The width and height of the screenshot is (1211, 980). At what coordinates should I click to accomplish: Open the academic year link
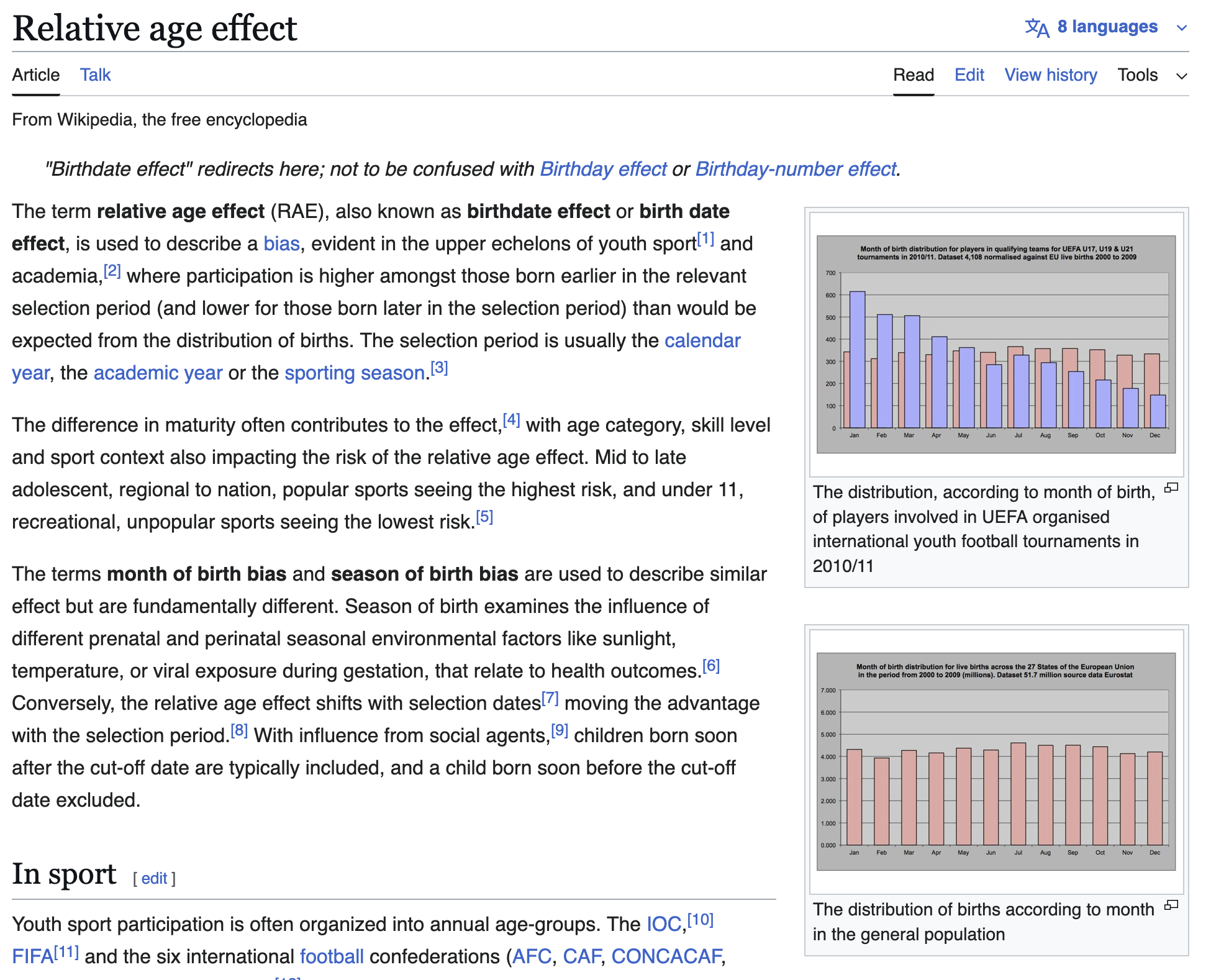(158, 372)
